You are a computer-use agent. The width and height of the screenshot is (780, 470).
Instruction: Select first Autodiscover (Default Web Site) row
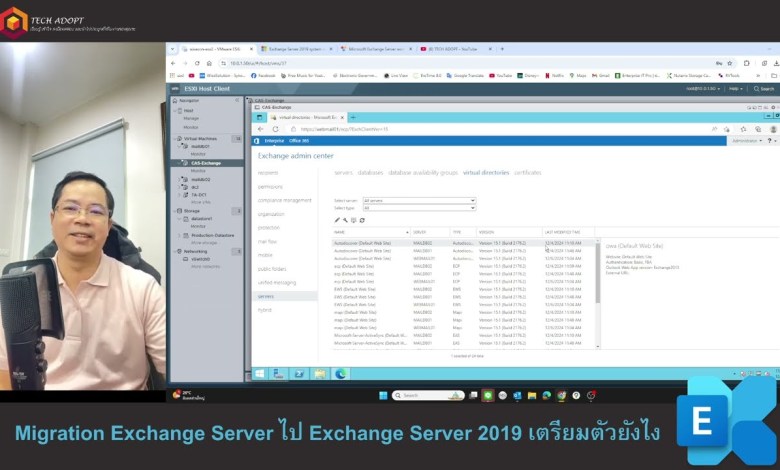[x=465, y=243]
